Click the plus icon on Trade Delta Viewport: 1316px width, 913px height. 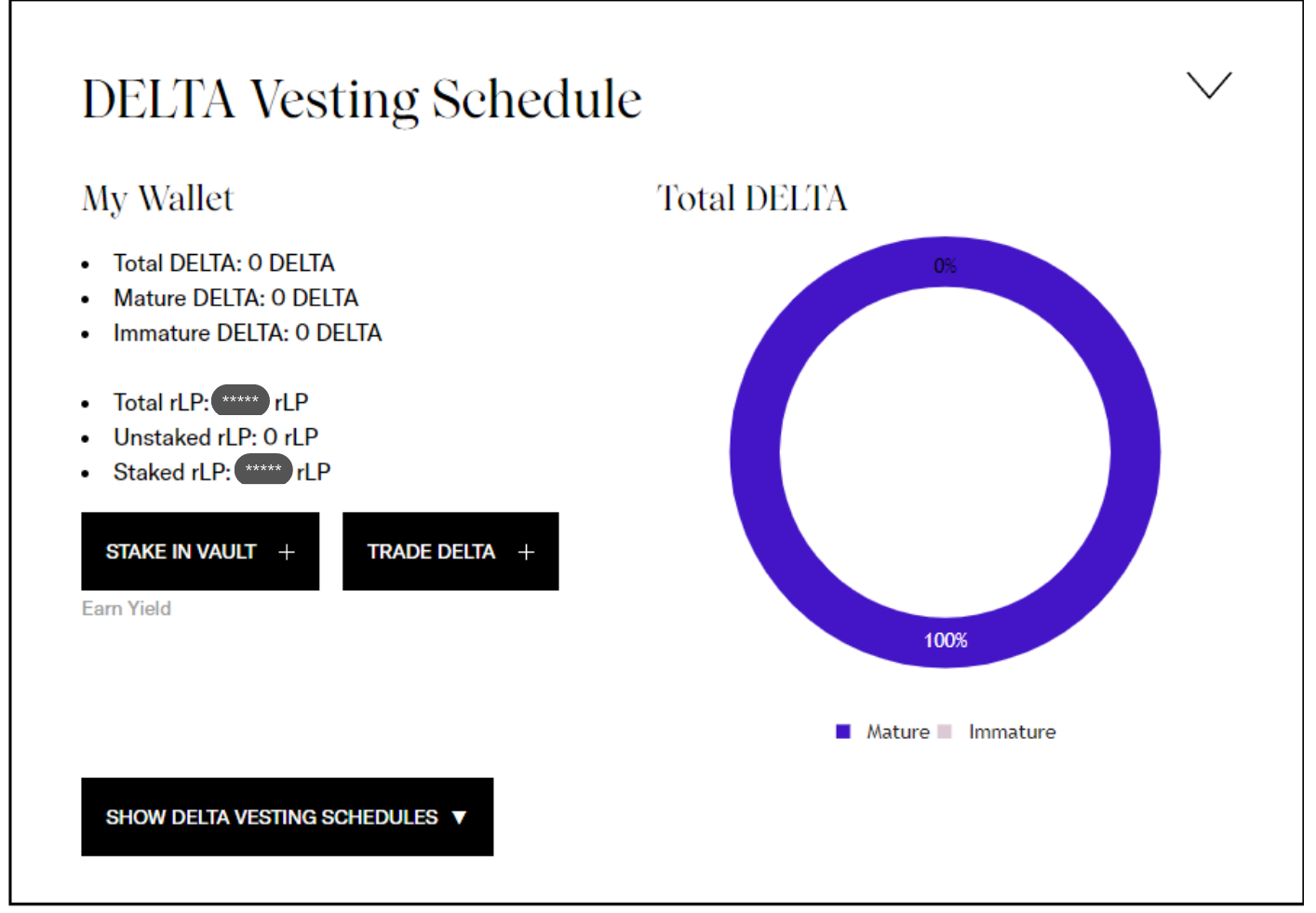[x=526, y=552]
